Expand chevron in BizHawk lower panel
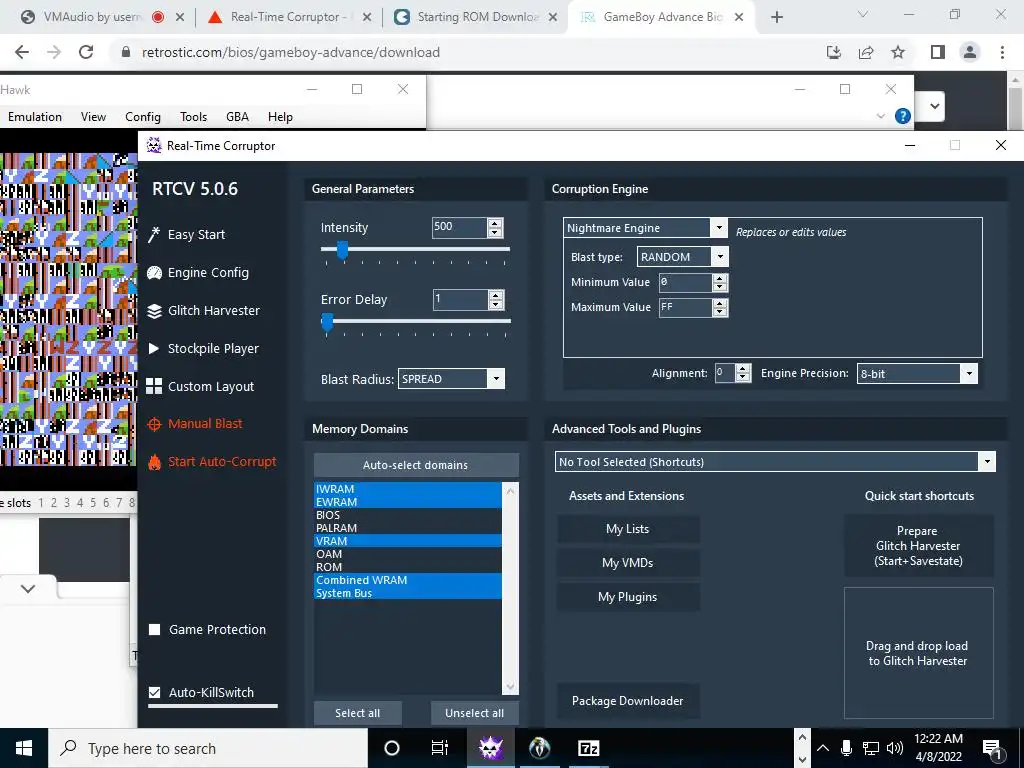The image size is (1024, 768). coord(28,588)
